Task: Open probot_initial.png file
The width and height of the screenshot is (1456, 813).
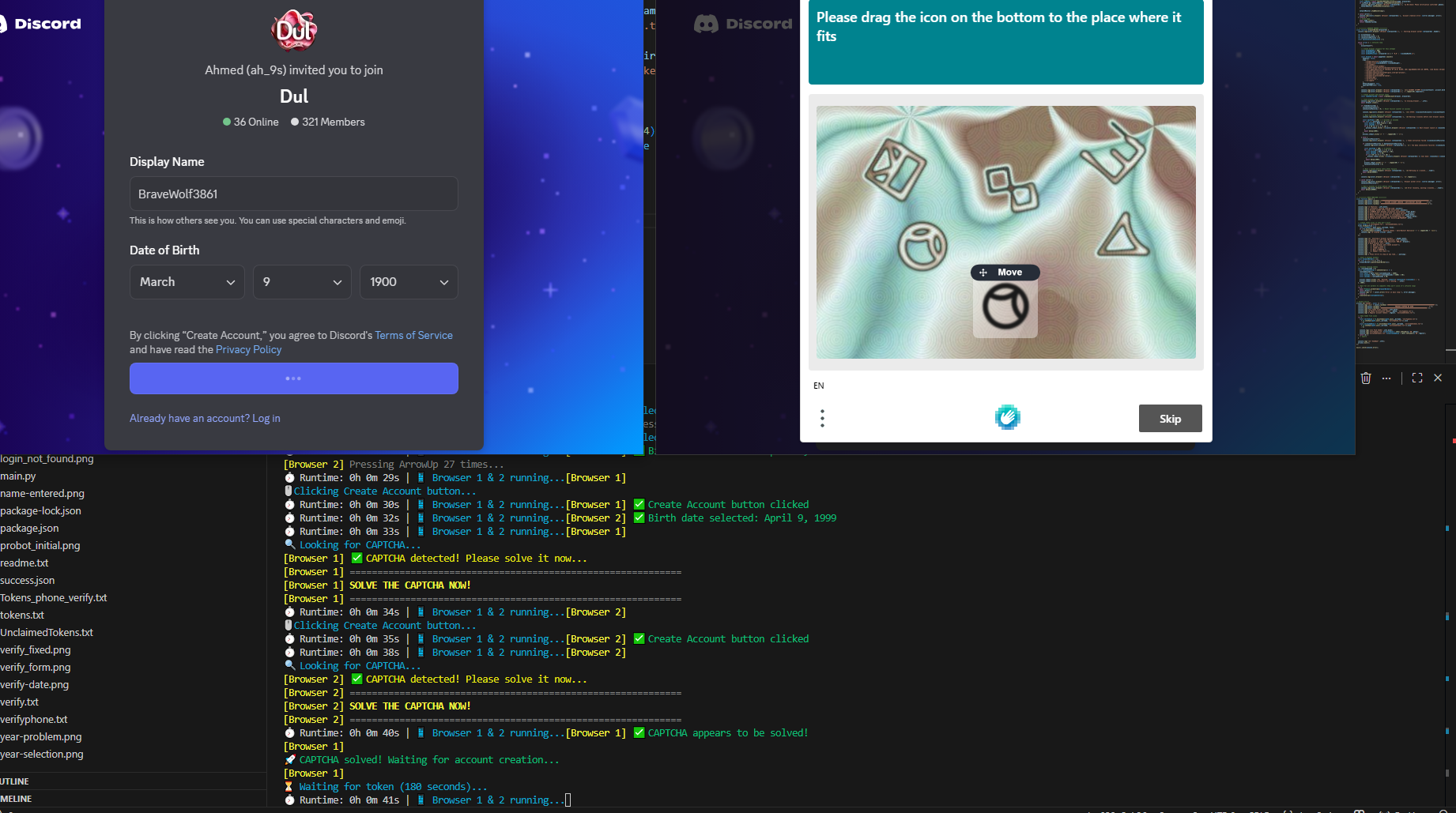Action: pyautogui.click(x=40, y=545)
